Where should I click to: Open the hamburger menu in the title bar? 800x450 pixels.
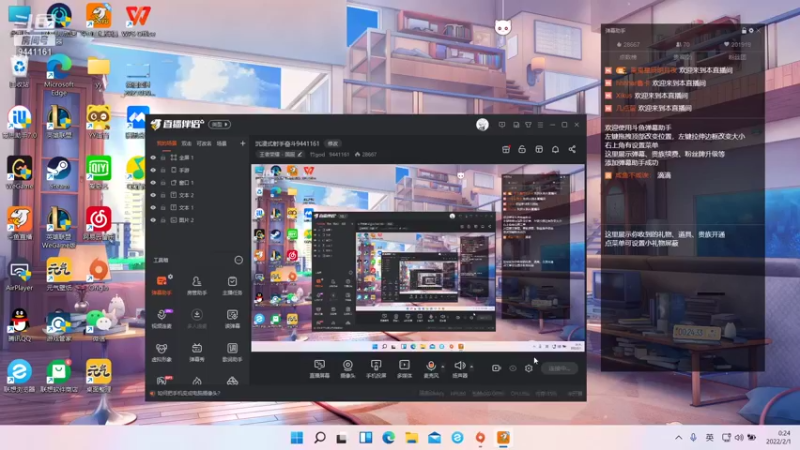click(540, 124)
